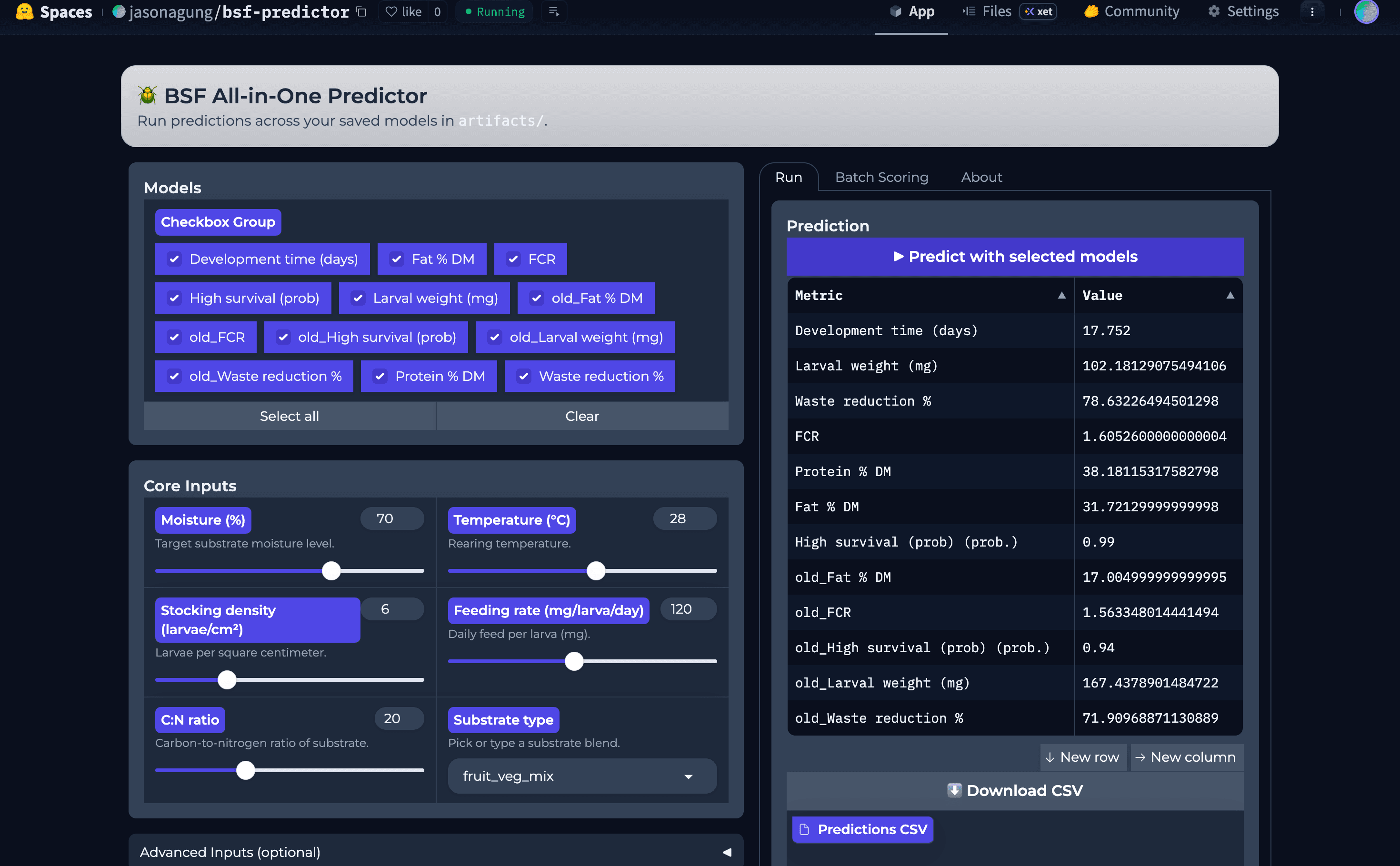Click the Download CSV button

pos(1014,791)
